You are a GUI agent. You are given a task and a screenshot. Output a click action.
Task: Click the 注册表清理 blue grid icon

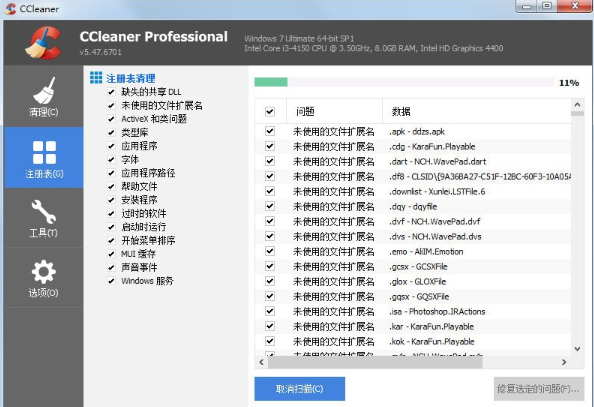[x=96, y=78]
